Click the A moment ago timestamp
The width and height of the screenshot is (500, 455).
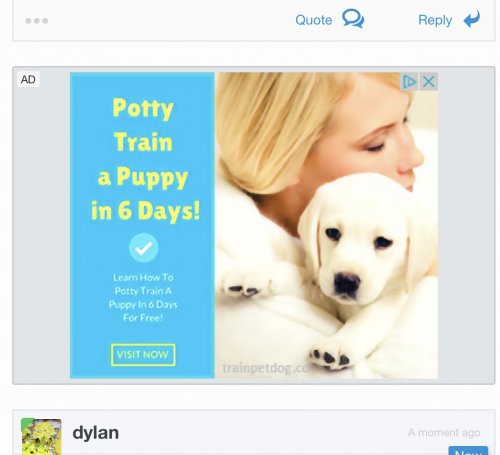[444, 432]
